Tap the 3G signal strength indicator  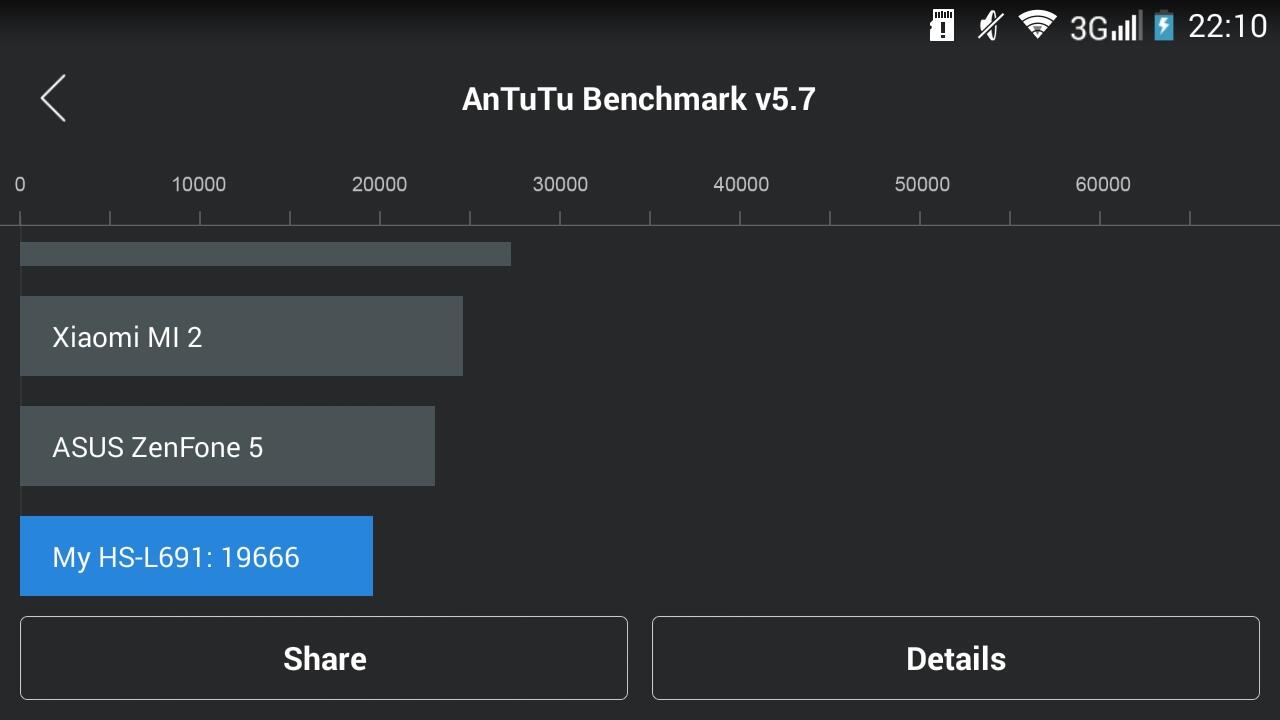[x=1105, y=27]
